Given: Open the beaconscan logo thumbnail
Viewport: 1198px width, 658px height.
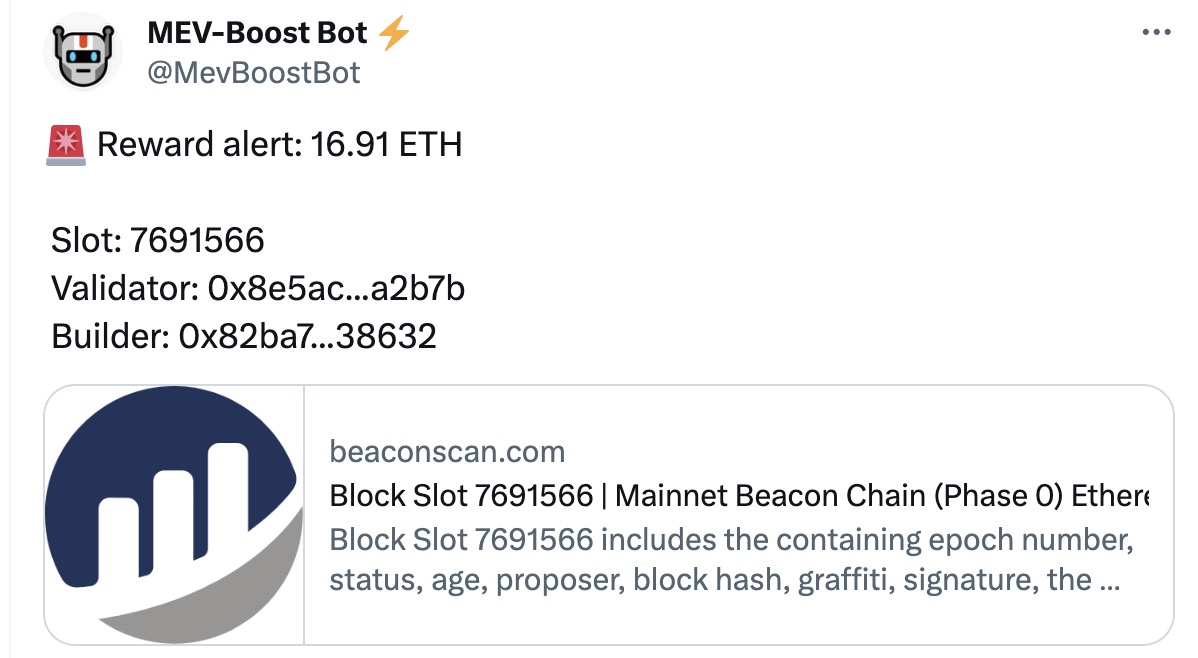Looking at the screenshot, I should click(x=174, y=514).
